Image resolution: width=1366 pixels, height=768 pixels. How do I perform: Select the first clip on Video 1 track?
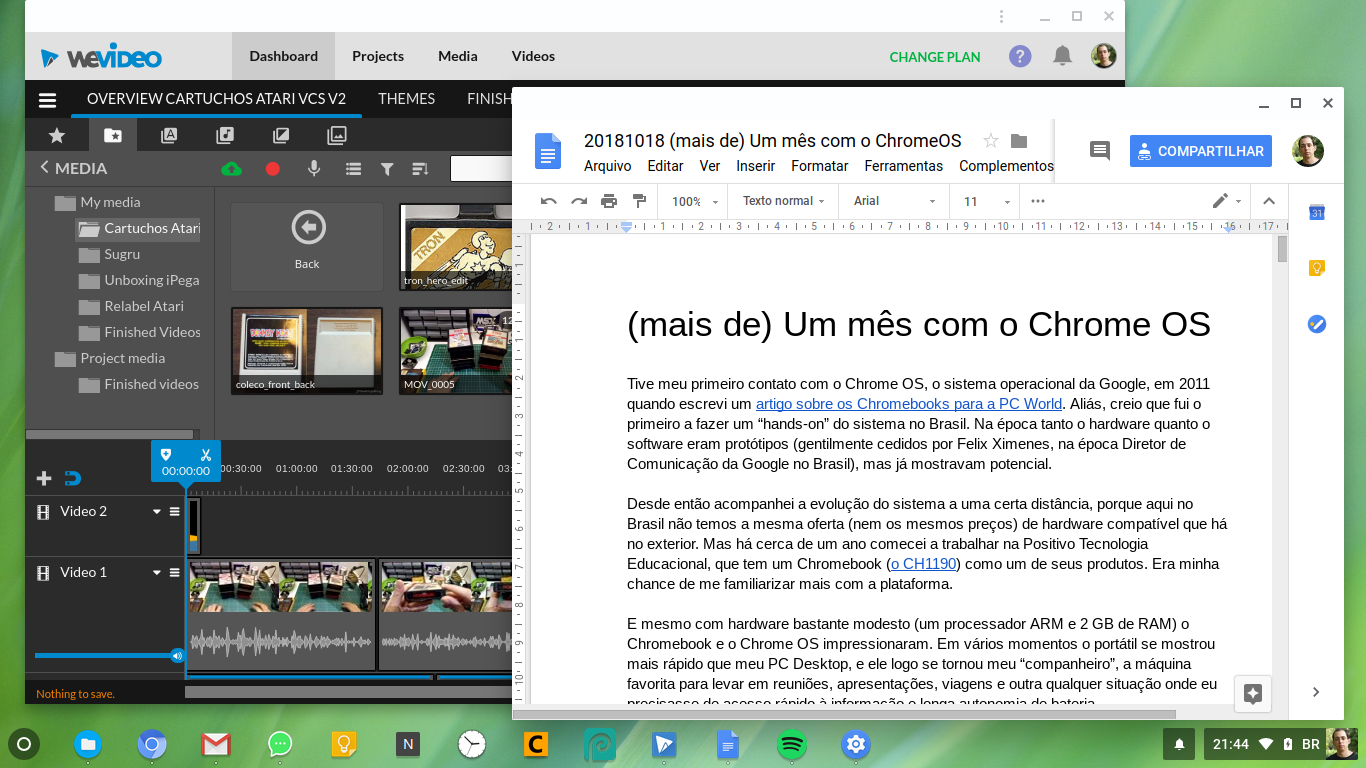281,615
